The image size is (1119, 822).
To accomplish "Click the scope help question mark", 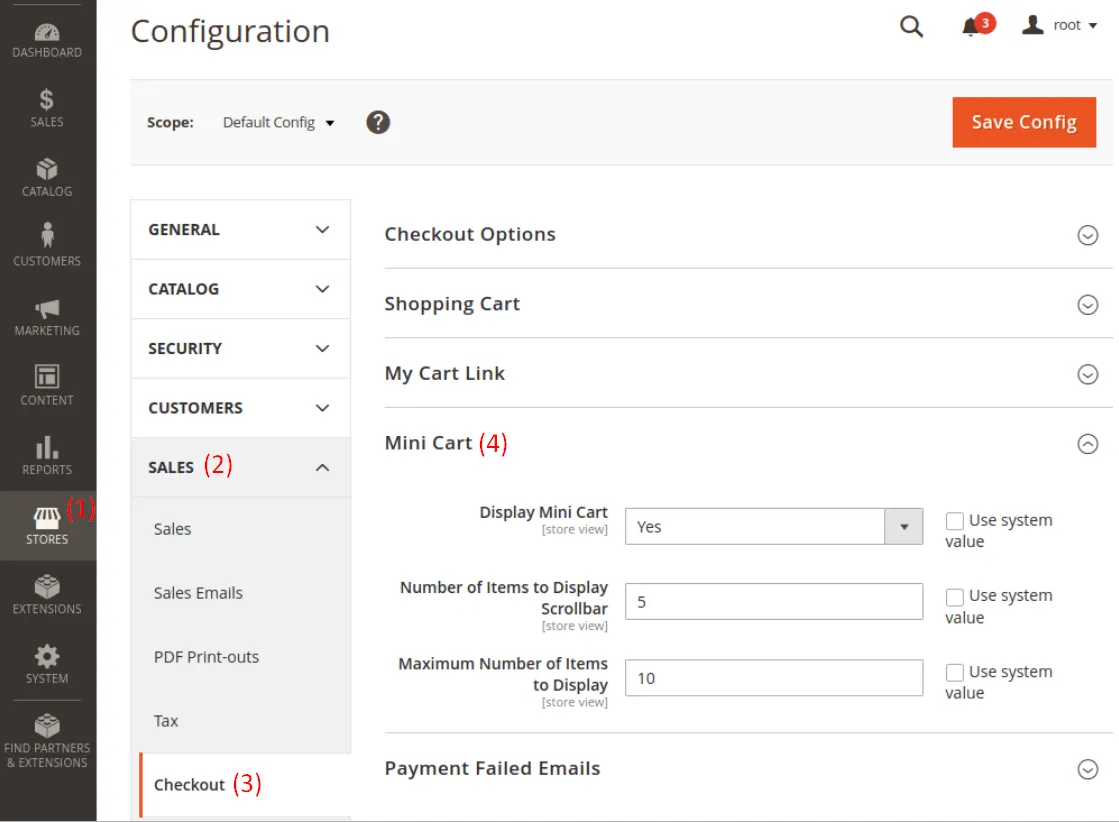I will (378, 122).
